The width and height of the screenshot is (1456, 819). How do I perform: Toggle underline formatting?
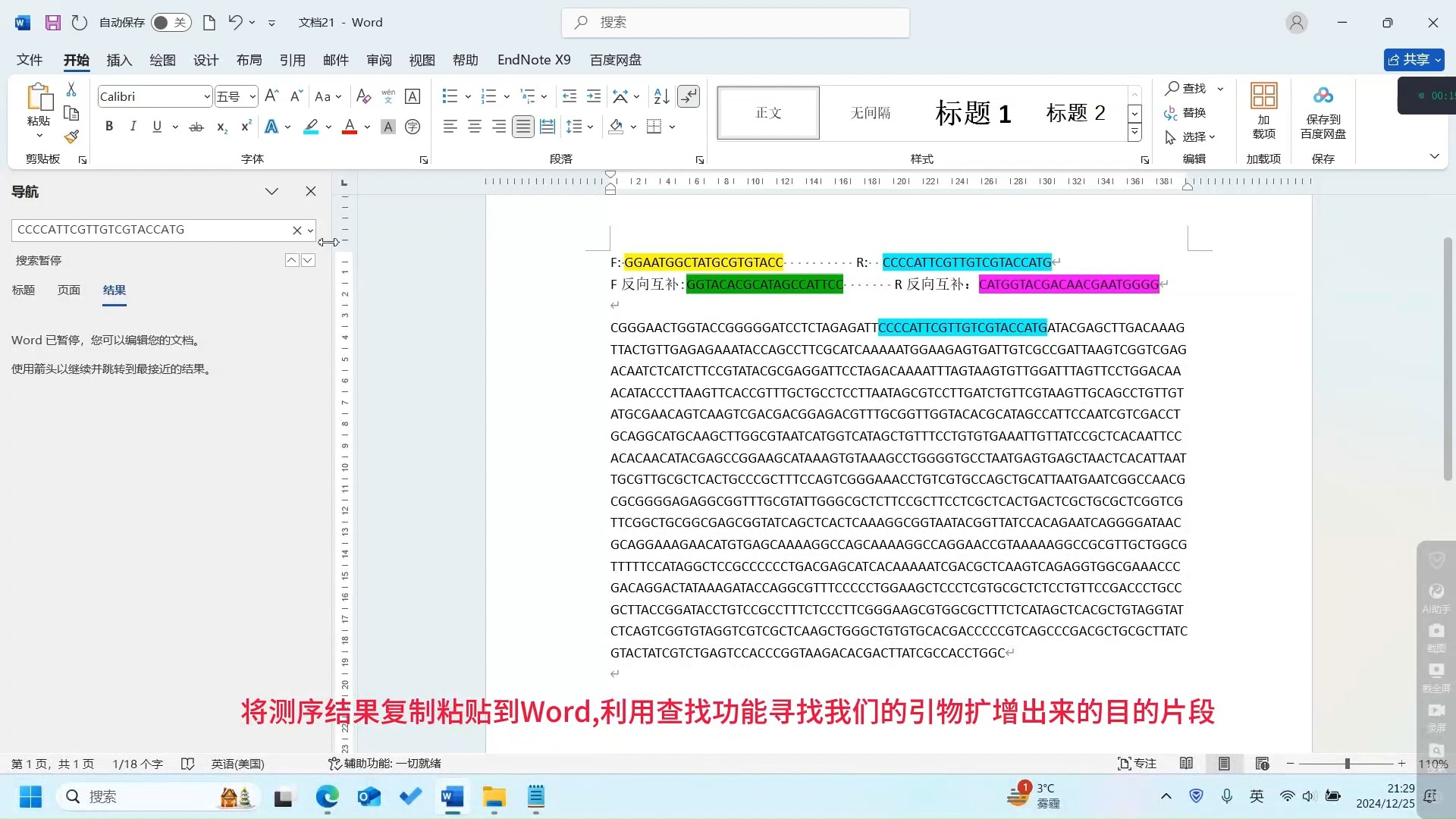click(157, 127)
